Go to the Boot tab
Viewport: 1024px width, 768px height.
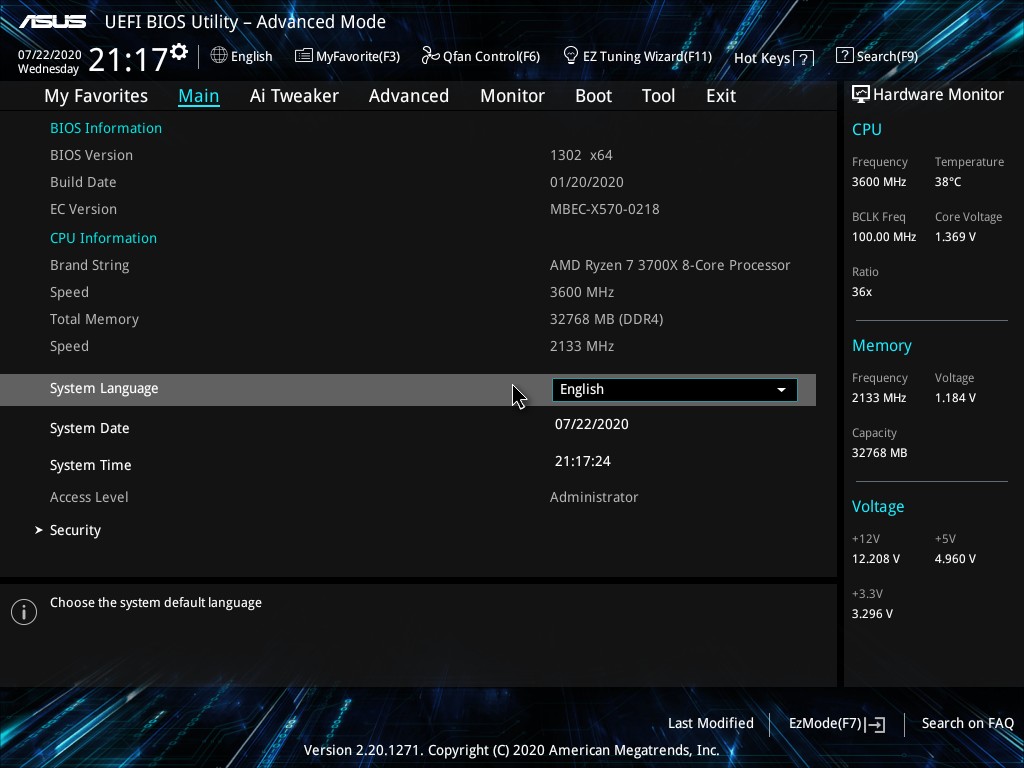coord(593,96)
